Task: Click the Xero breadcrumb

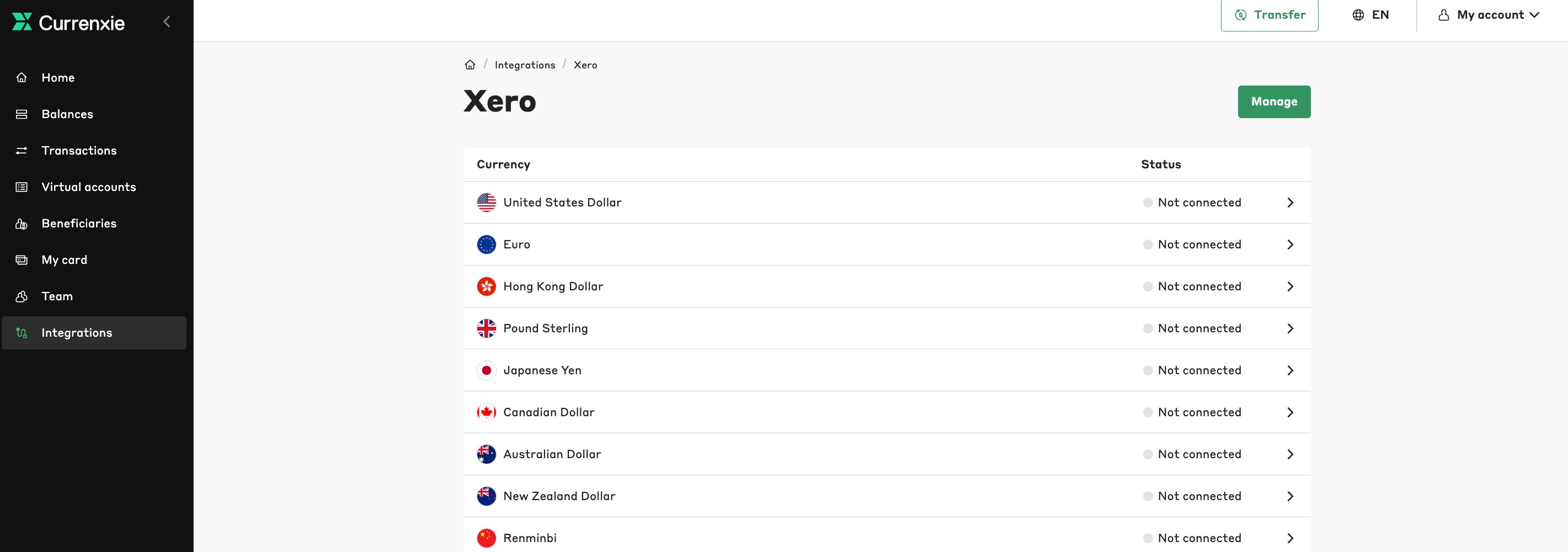Action: [x=585, y=65]
